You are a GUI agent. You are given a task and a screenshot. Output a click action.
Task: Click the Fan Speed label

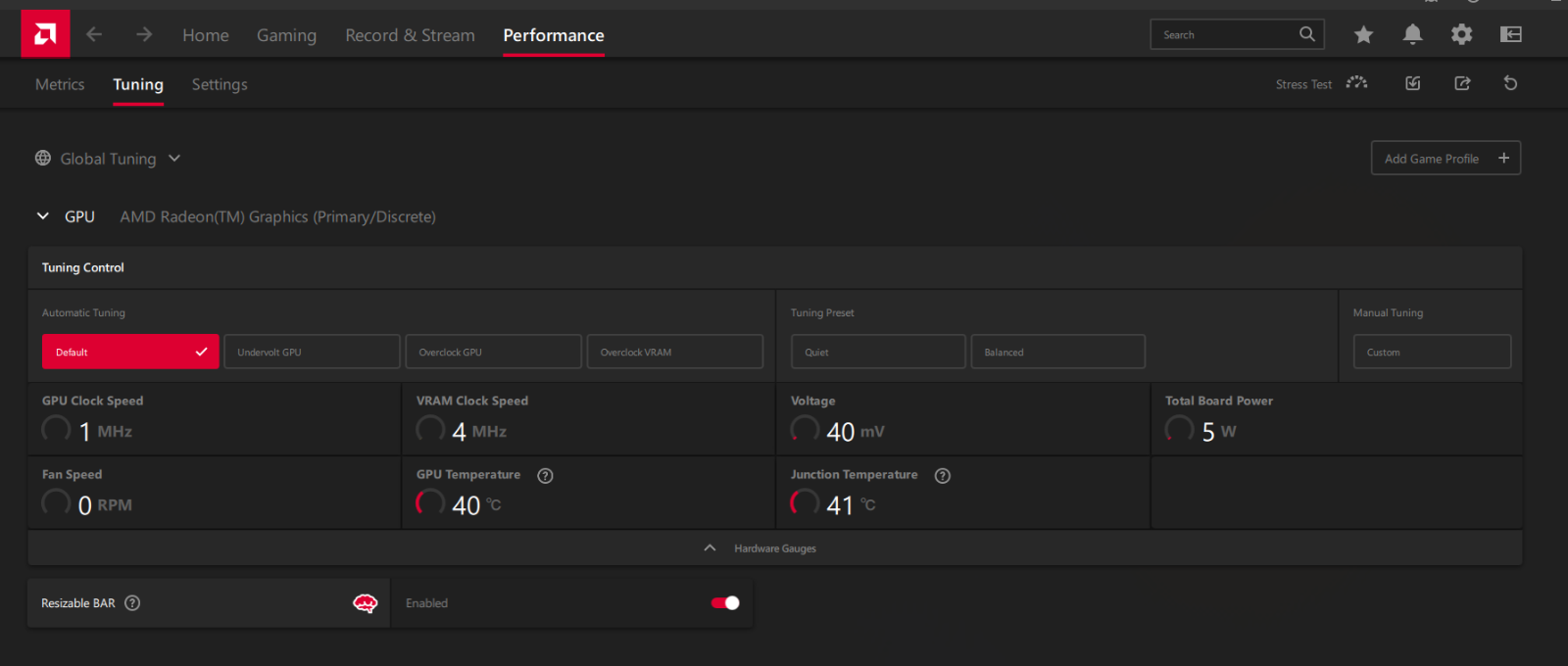(x=73, y=474)
